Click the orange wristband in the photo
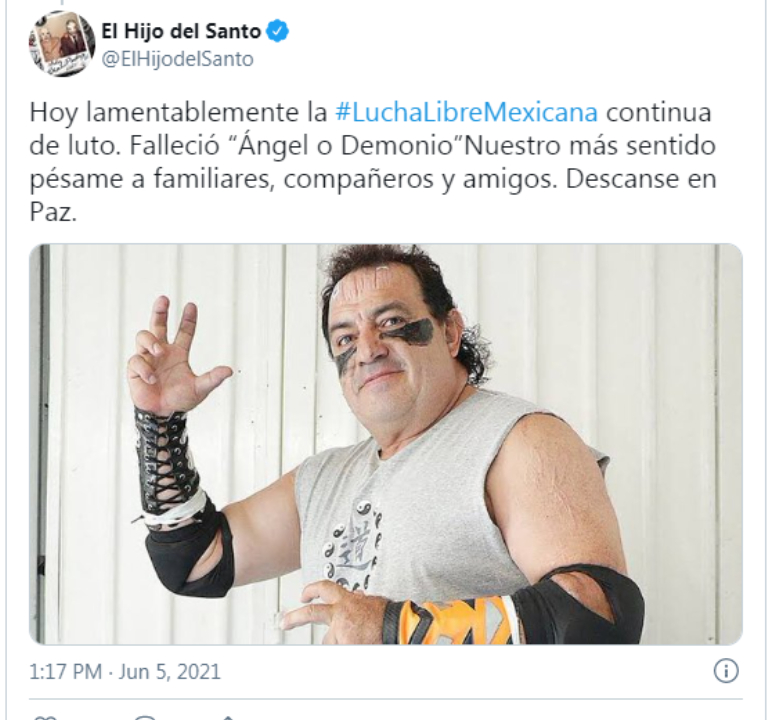The width and height of the screenshot is (767, 720). click(450, 620)
